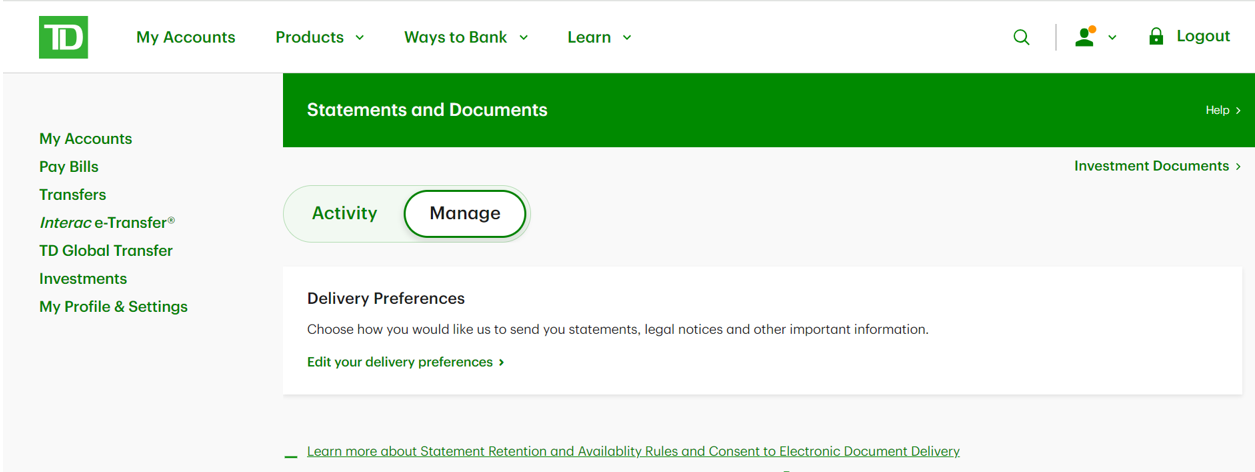Click the Statements and Documents heading
The image size is (1255, 472).
tap(427, 110)
